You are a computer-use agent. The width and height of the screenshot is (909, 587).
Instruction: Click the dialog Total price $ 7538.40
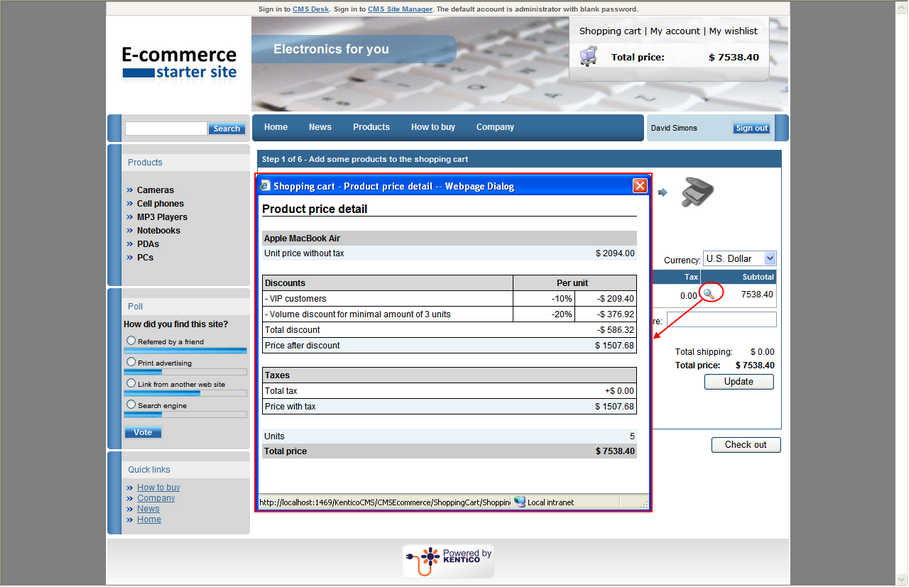coord(615,451)
